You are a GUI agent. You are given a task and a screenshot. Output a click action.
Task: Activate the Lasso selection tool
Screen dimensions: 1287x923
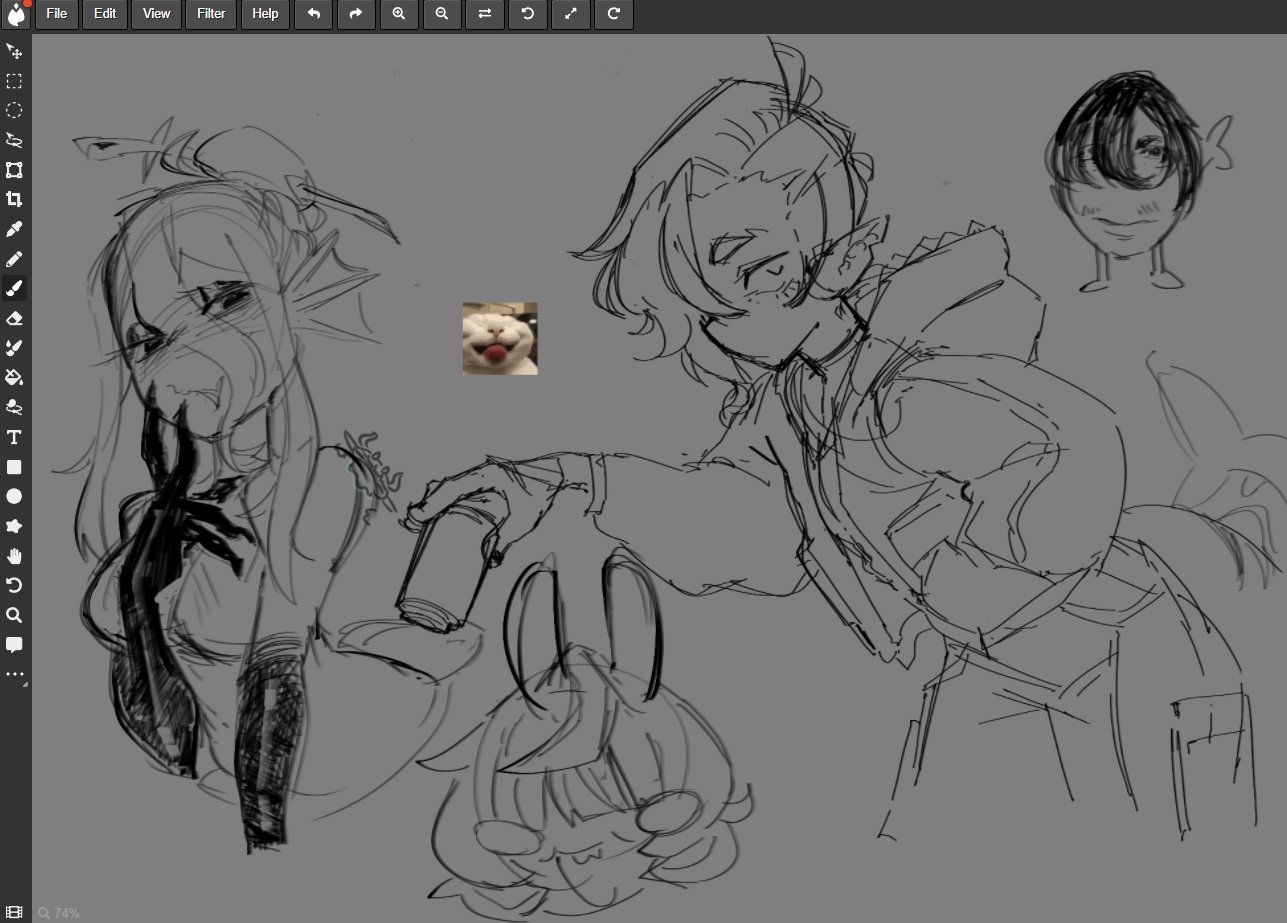pos(15,140)
